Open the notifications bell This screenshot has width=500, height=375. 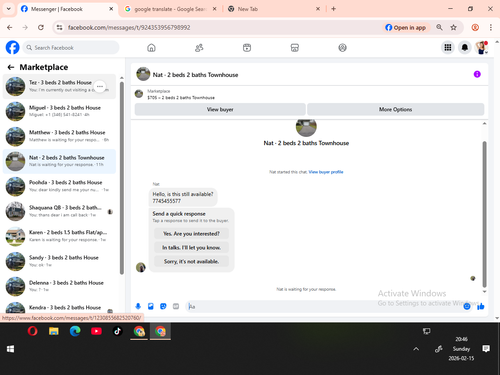[x=465, y=48]
